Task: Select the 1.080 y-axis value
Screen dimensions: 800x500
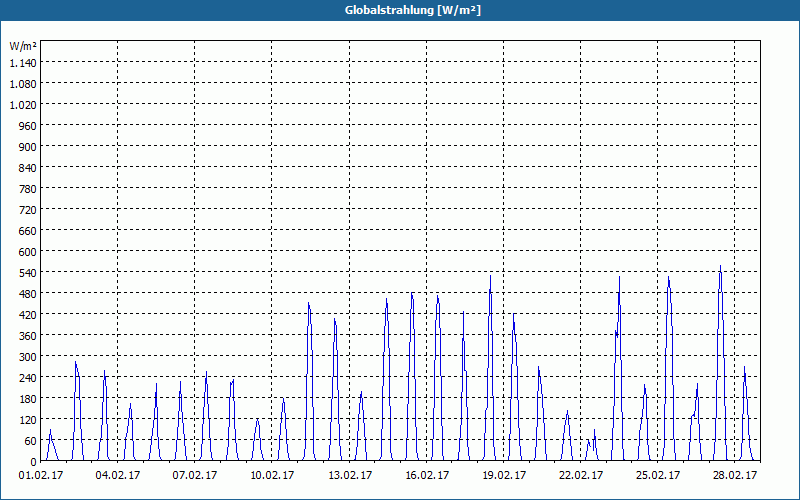Action: point(23,84)
